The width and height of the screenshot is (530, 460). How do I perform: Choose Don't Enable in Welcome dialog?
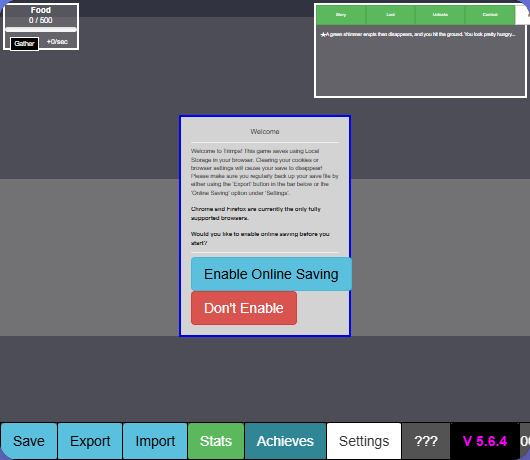[244, 308]
